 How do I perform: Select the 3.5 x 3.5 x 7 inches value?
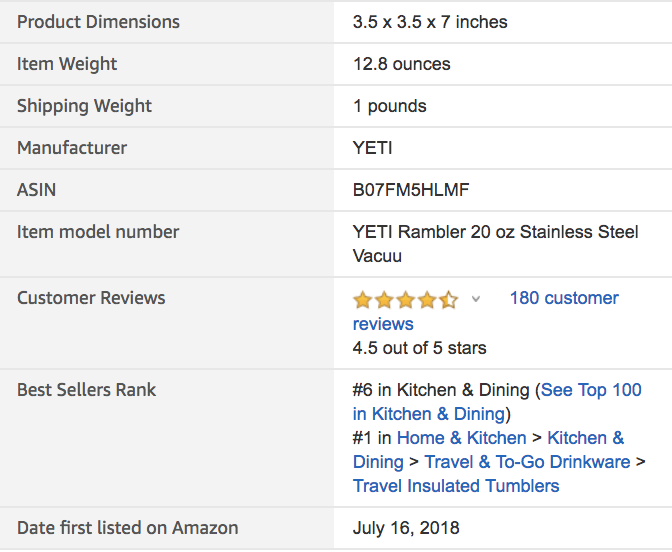tap(430, 22)
